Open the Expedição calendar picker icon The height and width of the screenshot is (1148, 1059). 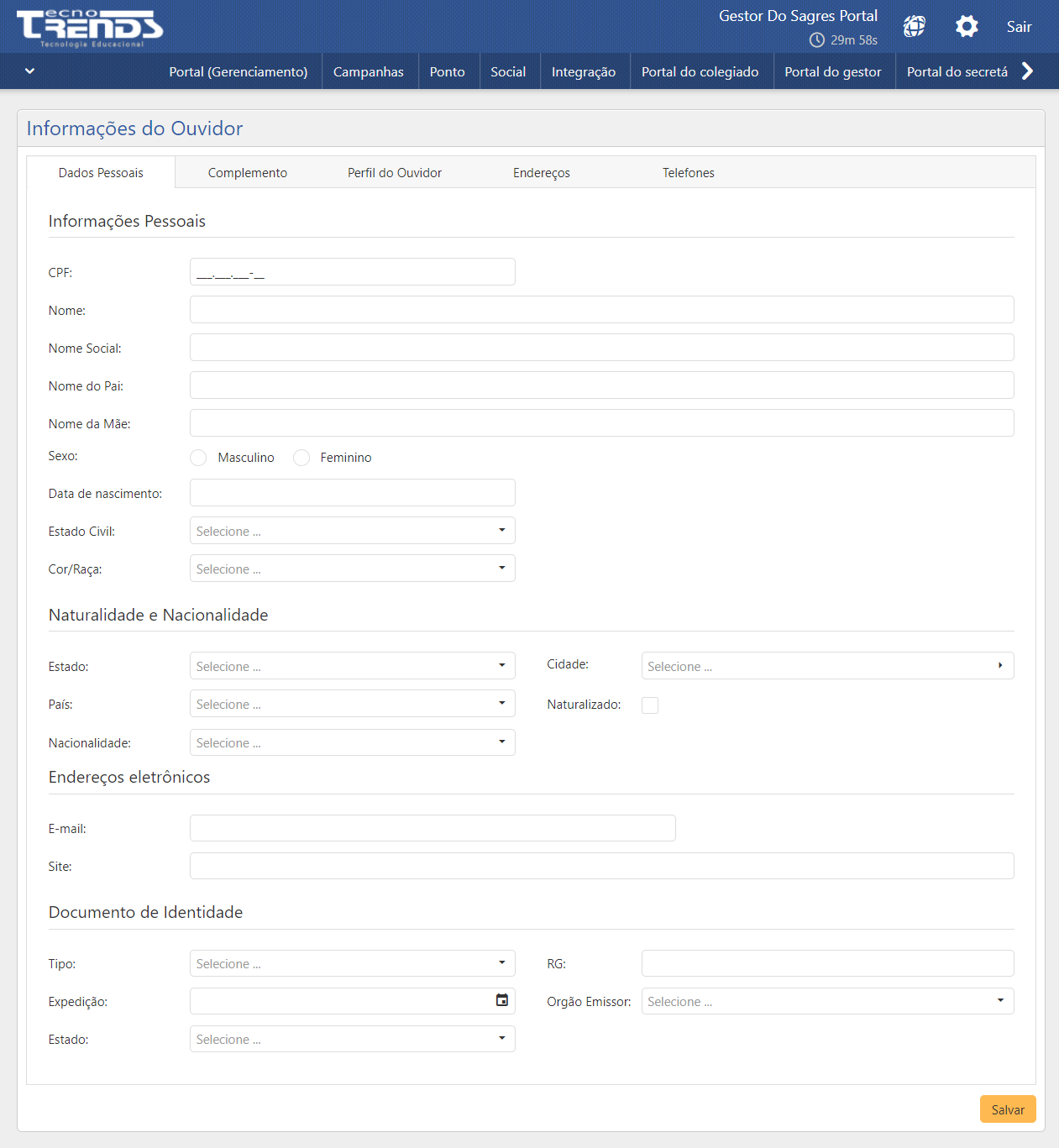(x=502, y=1000)
